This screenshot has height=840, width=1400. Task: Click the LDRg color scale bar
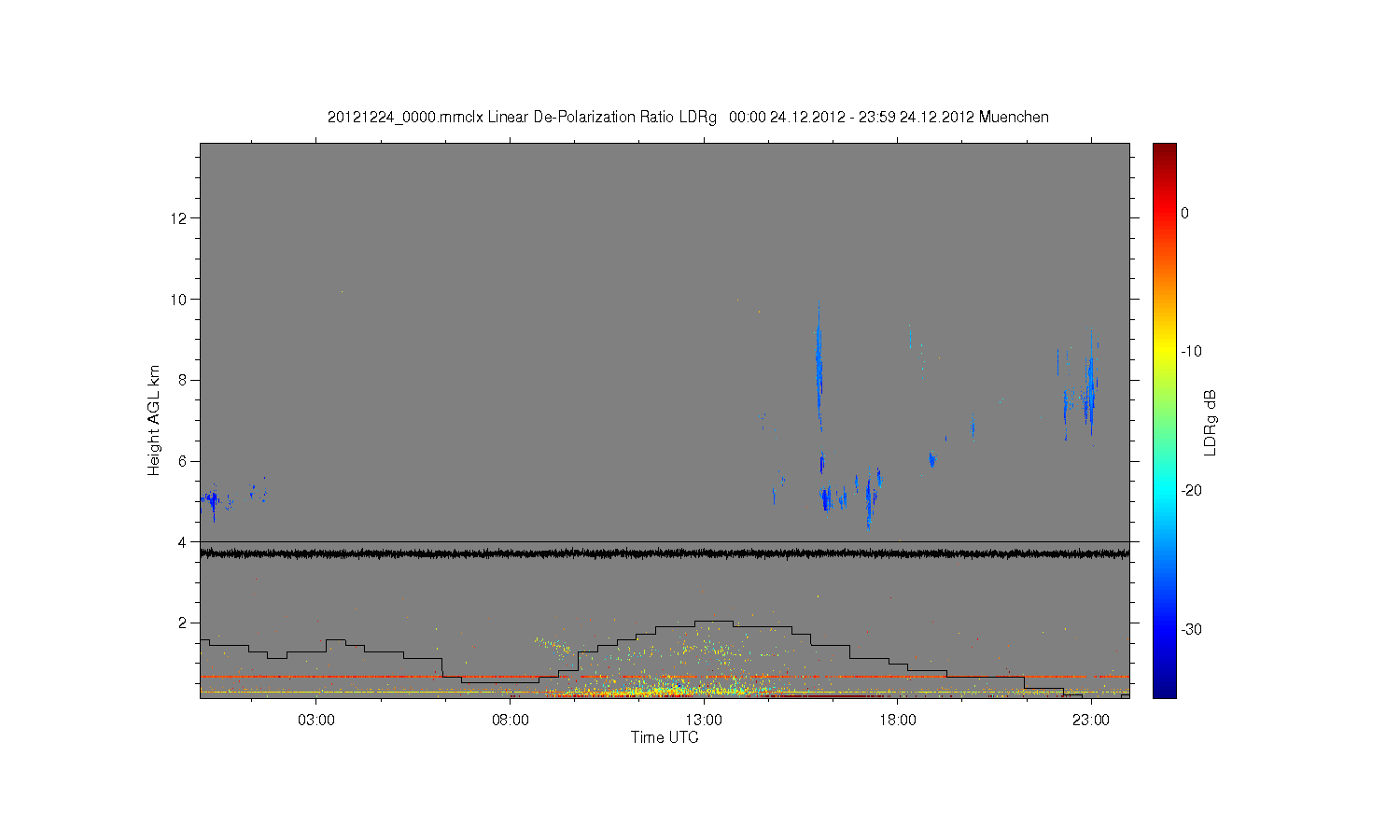[1164, 420]
